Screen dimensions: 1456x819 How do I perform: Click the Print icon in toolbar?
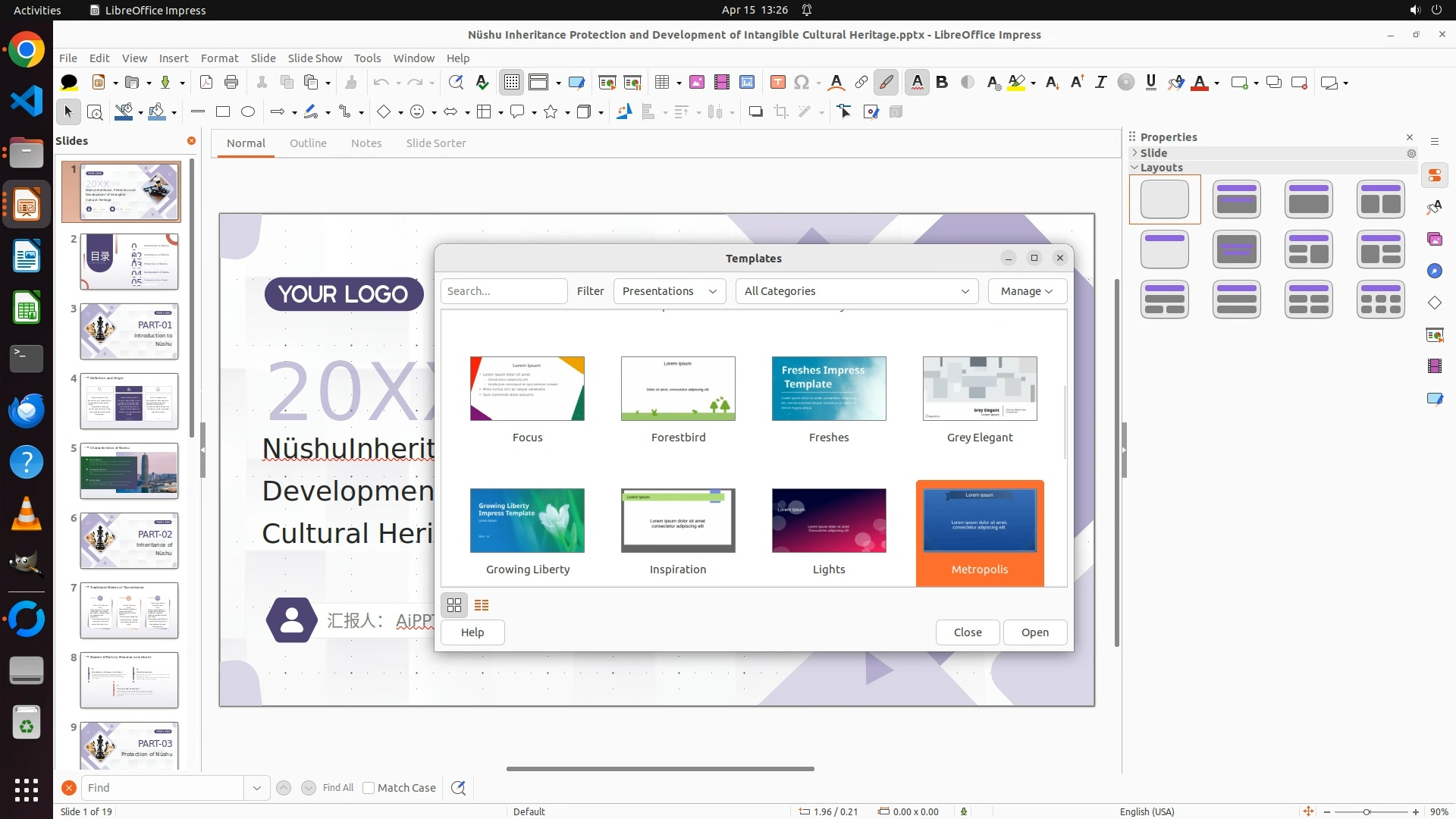coord(231,83)
